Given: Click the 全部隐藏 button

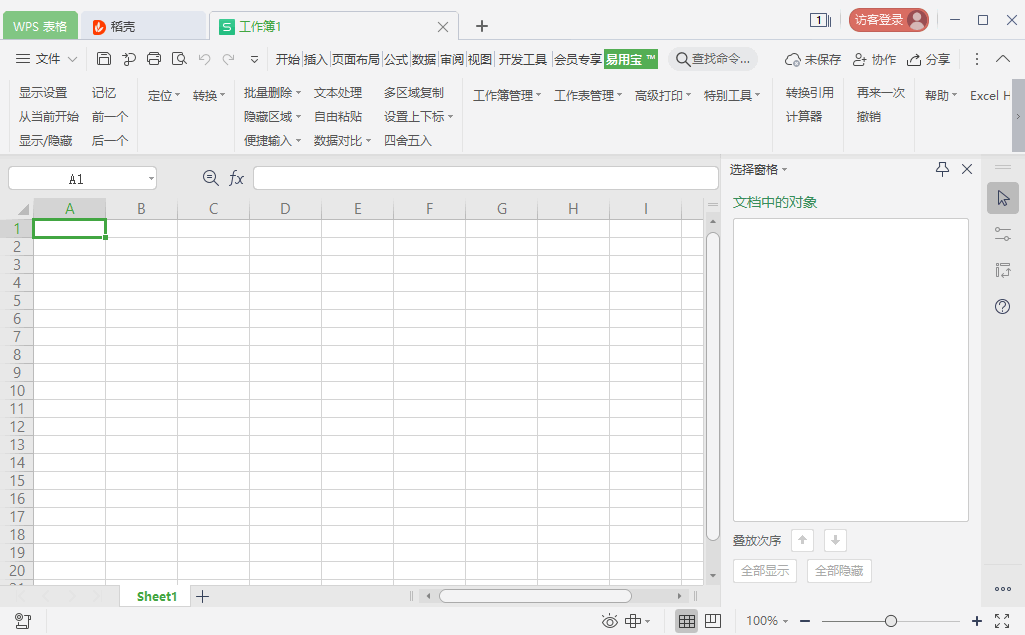Looking at the screenshot, I should (x=839, y=570).
